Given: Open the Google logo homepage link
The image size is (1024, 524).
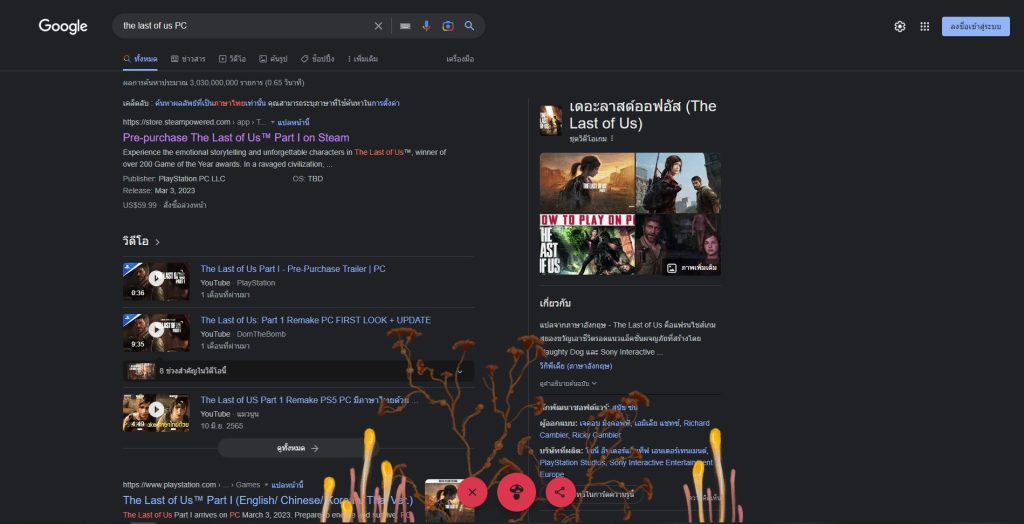Looking at the screenshot, I should click(63, 26).
